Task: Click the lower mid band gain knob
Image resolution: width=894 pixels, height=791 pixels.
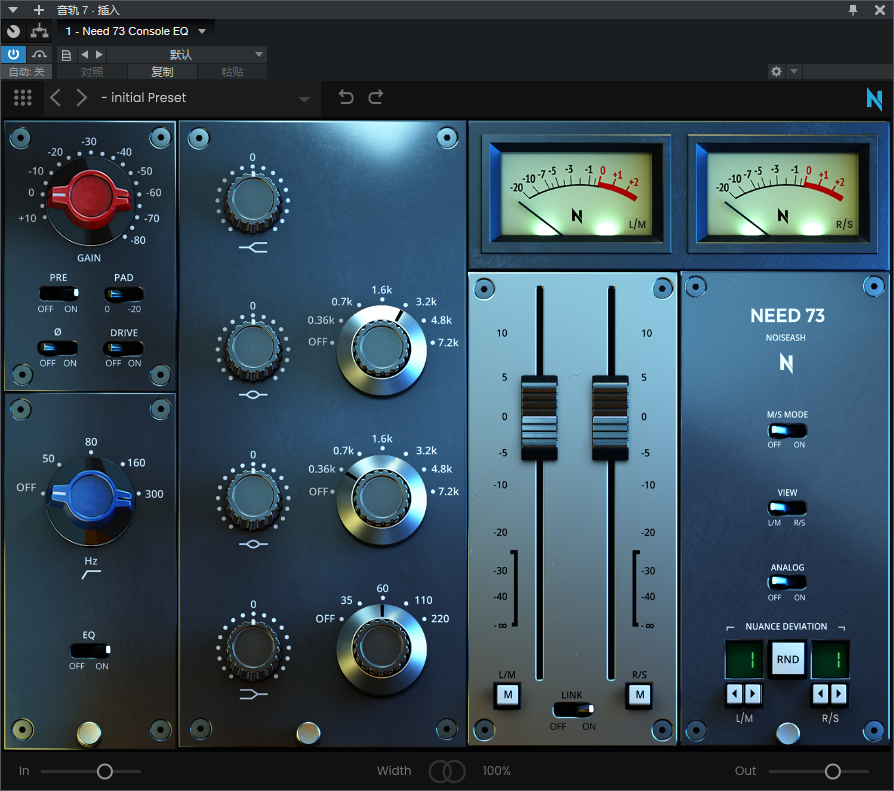Action: pyautogui.click(x=253, y=498)
